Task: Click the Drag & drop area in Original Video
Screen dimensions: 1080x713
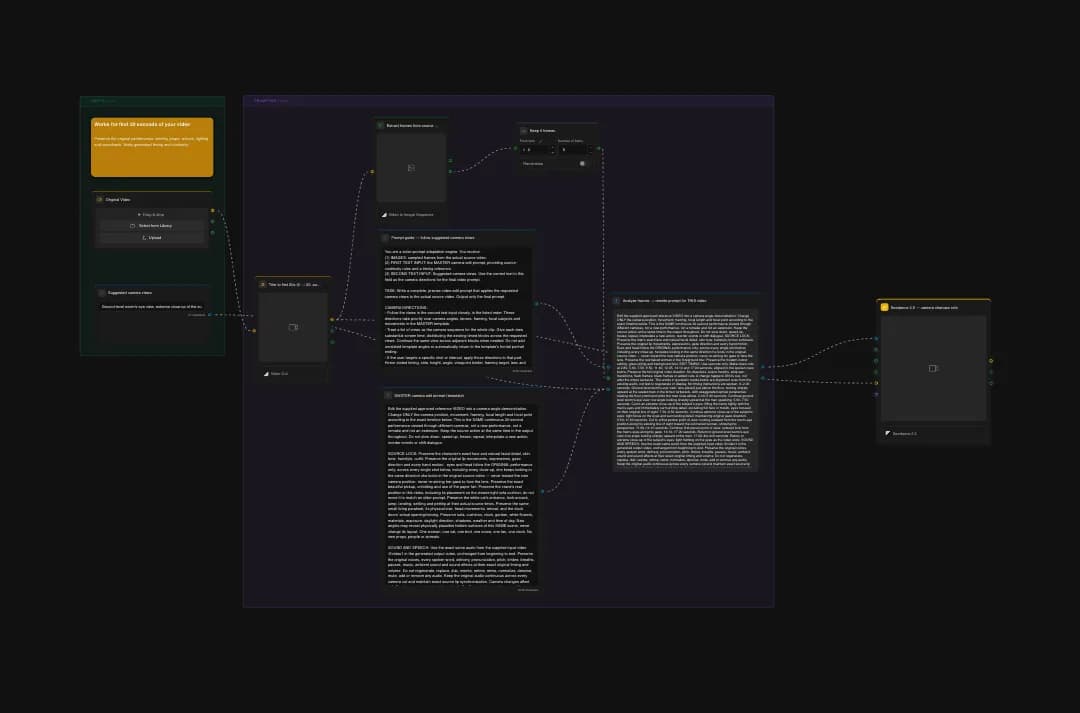Action: (x=152, y=214)
